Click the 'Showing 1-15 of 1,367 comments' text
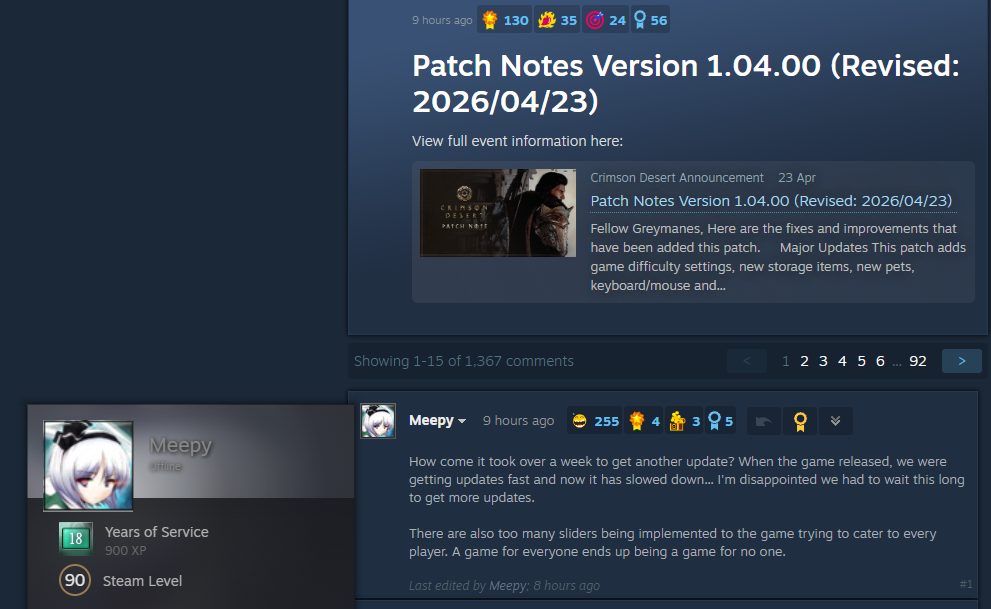This screenshot has width=991, height=609. tap(464, 361)
